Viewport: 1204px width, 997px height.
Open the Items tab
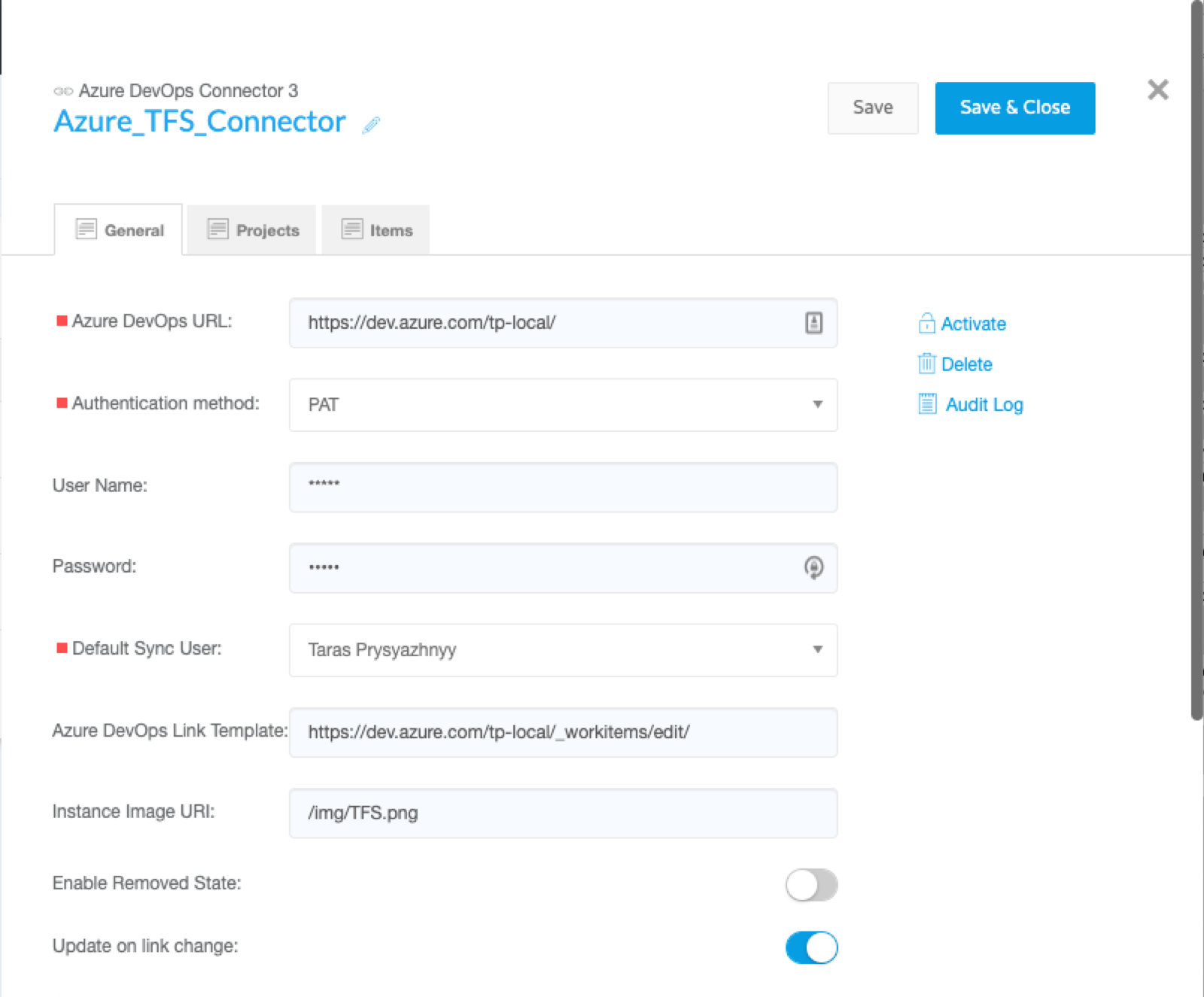click(376, 230)
